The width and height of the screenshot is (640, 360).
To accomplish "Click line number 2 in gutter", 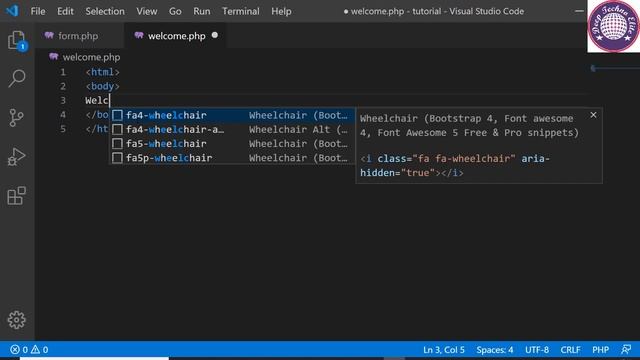I will [63, 87].
